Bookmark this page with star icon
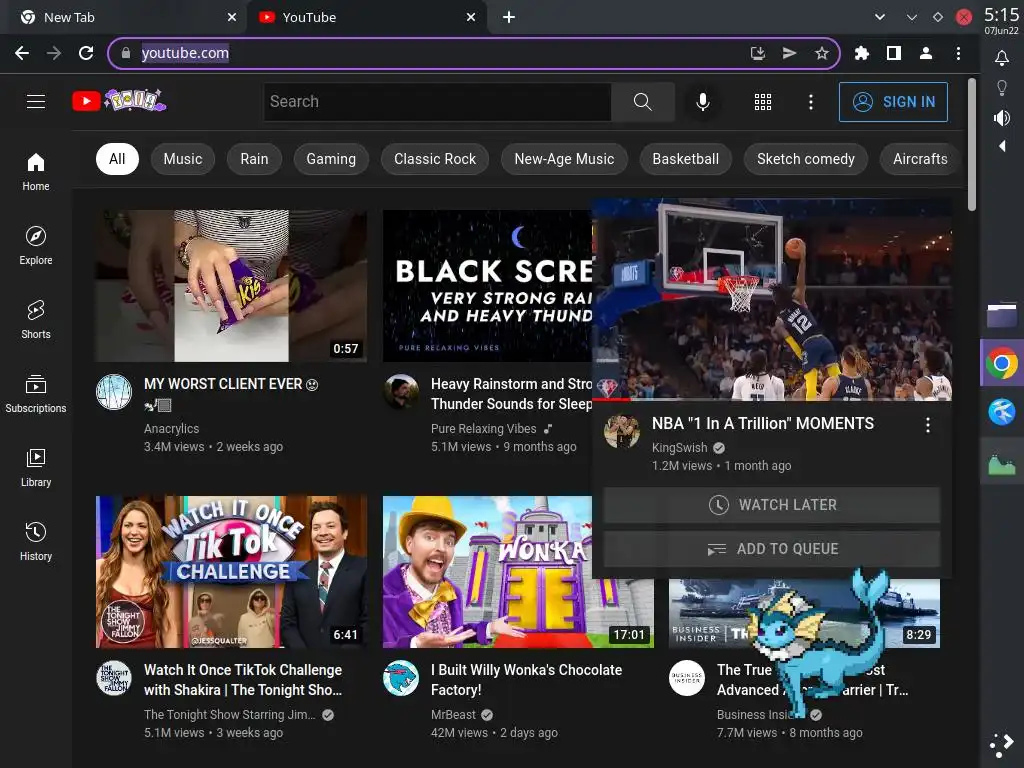The image size is (1024, 768). (822, 53)
